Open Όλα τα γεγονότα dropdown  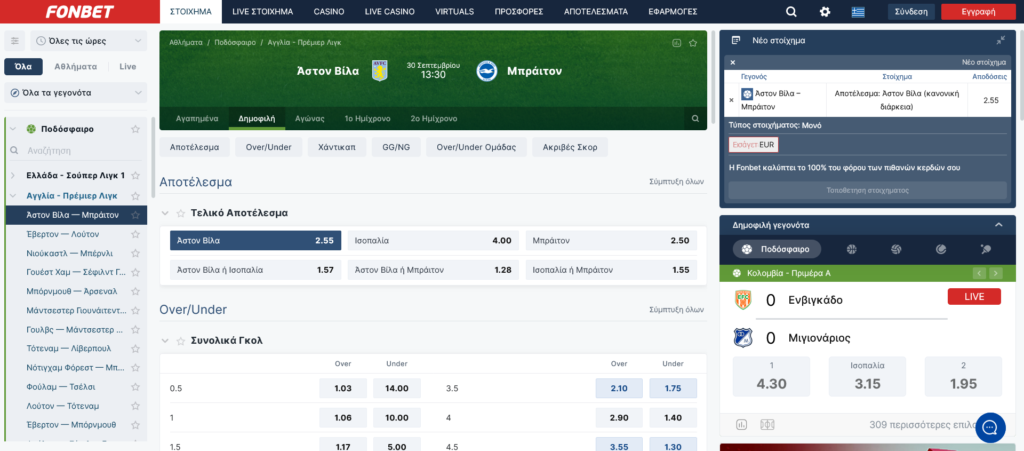[x=76, y=93]
